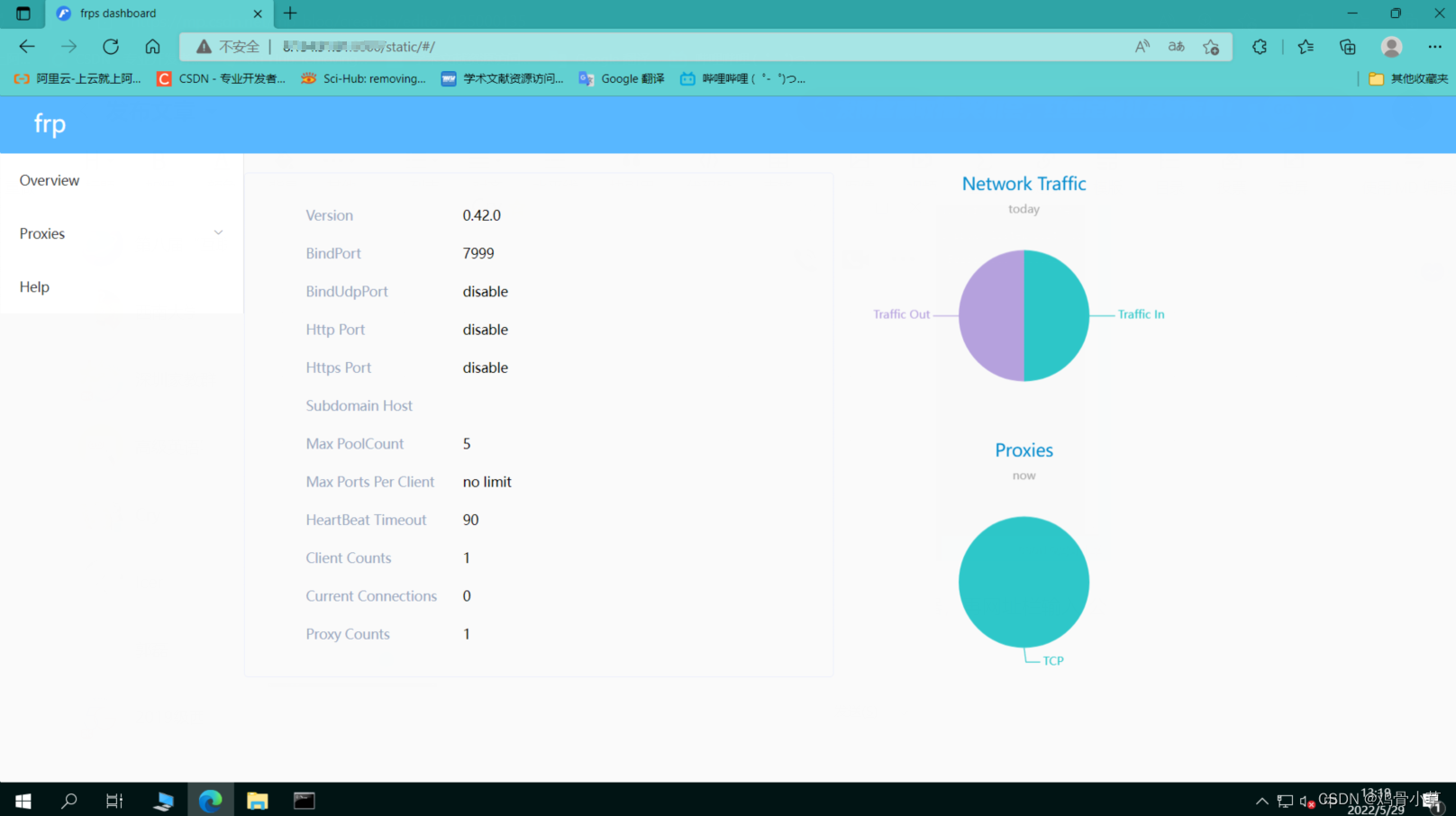
Task: Open Task View on taskbar
Action: tap(114, 801)
